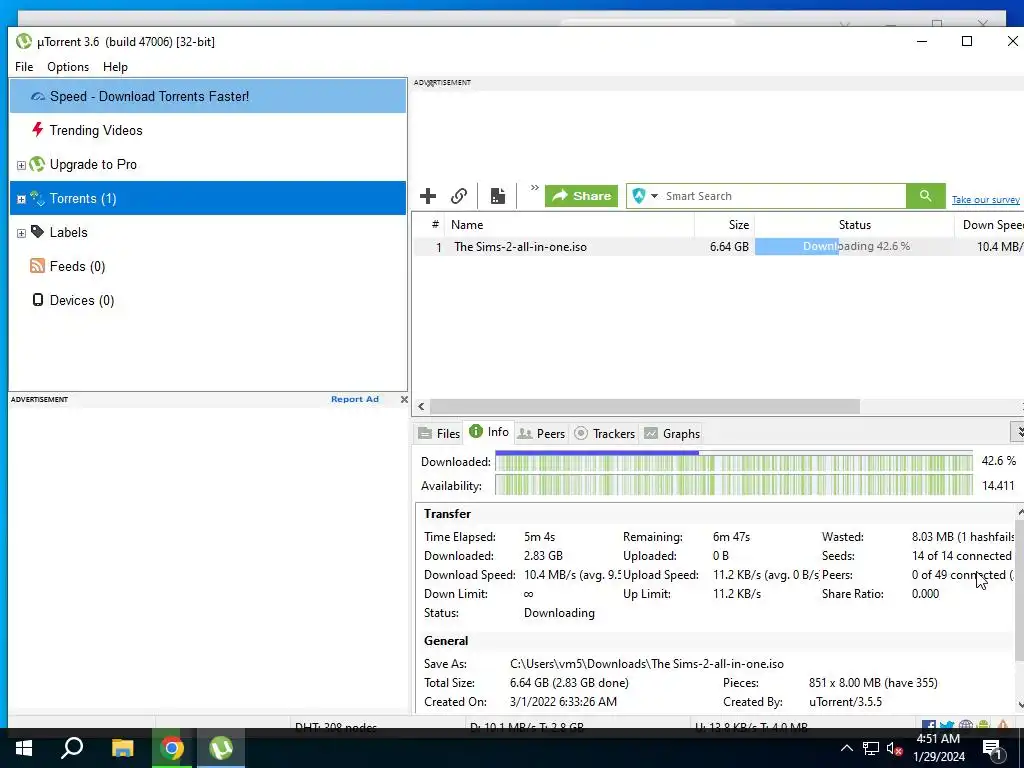The height and width of the screenshot is (768, 1024).
Task: Add a torrent with the plus icon
Action: tap(428, 196)
